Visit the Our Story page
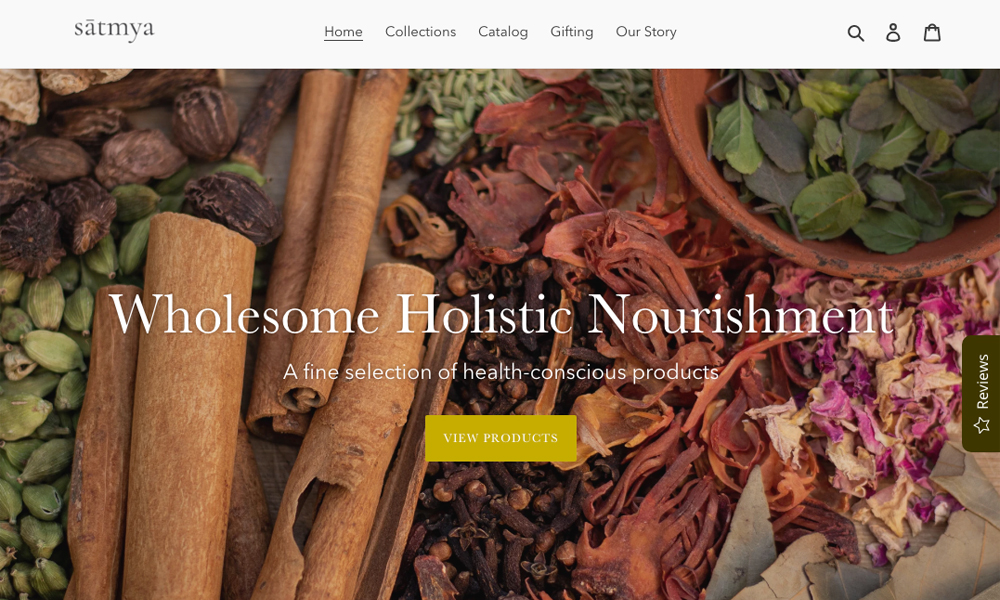Screen dimensions: 1000x600 point(646,32)
